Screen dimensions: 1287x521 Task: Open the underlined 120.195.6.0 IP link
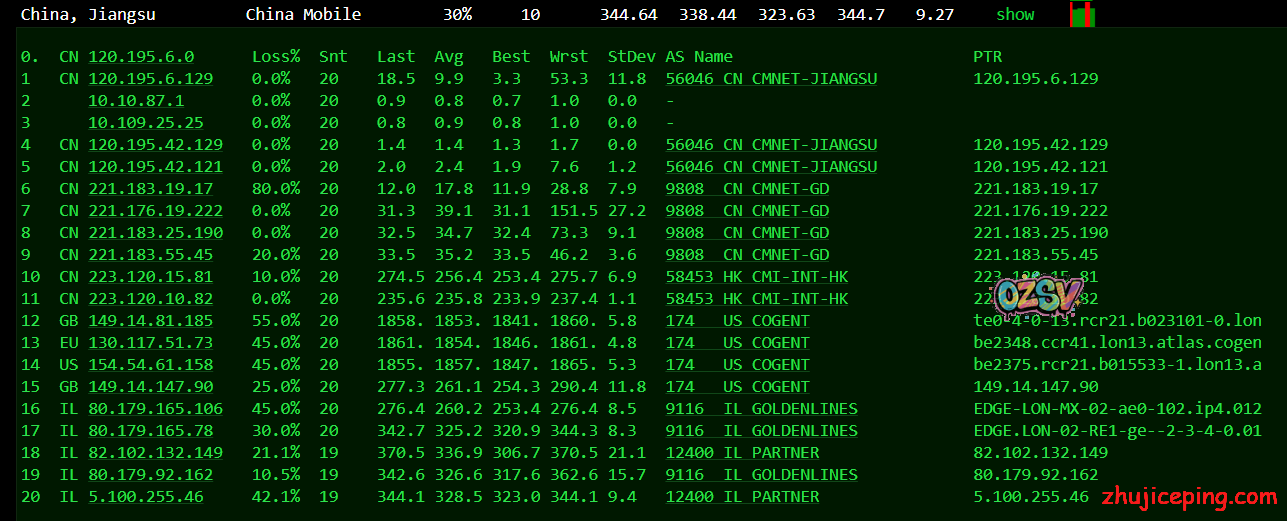pos(141,57)
